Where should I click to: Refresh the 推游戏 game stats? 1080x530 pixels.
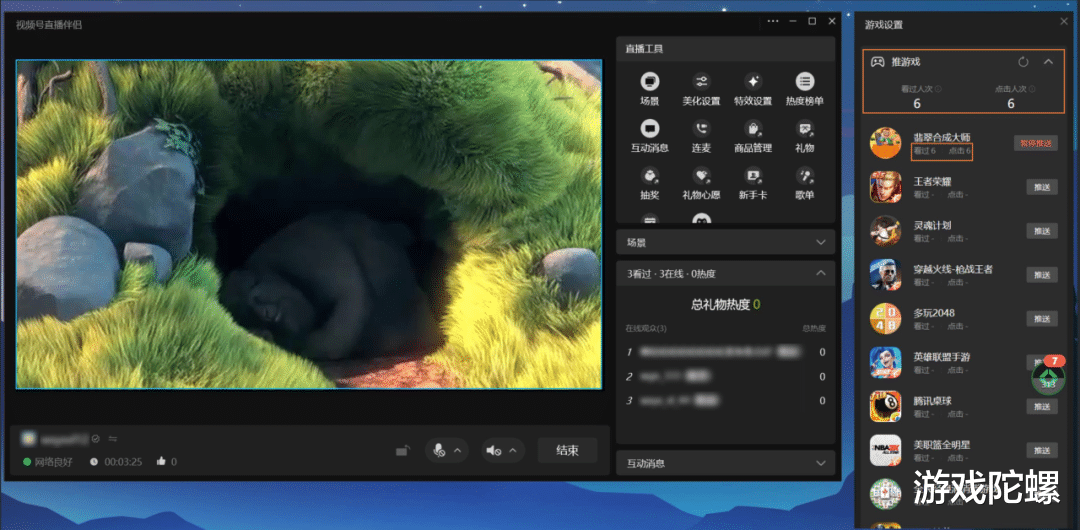(x=1023, y=62)
